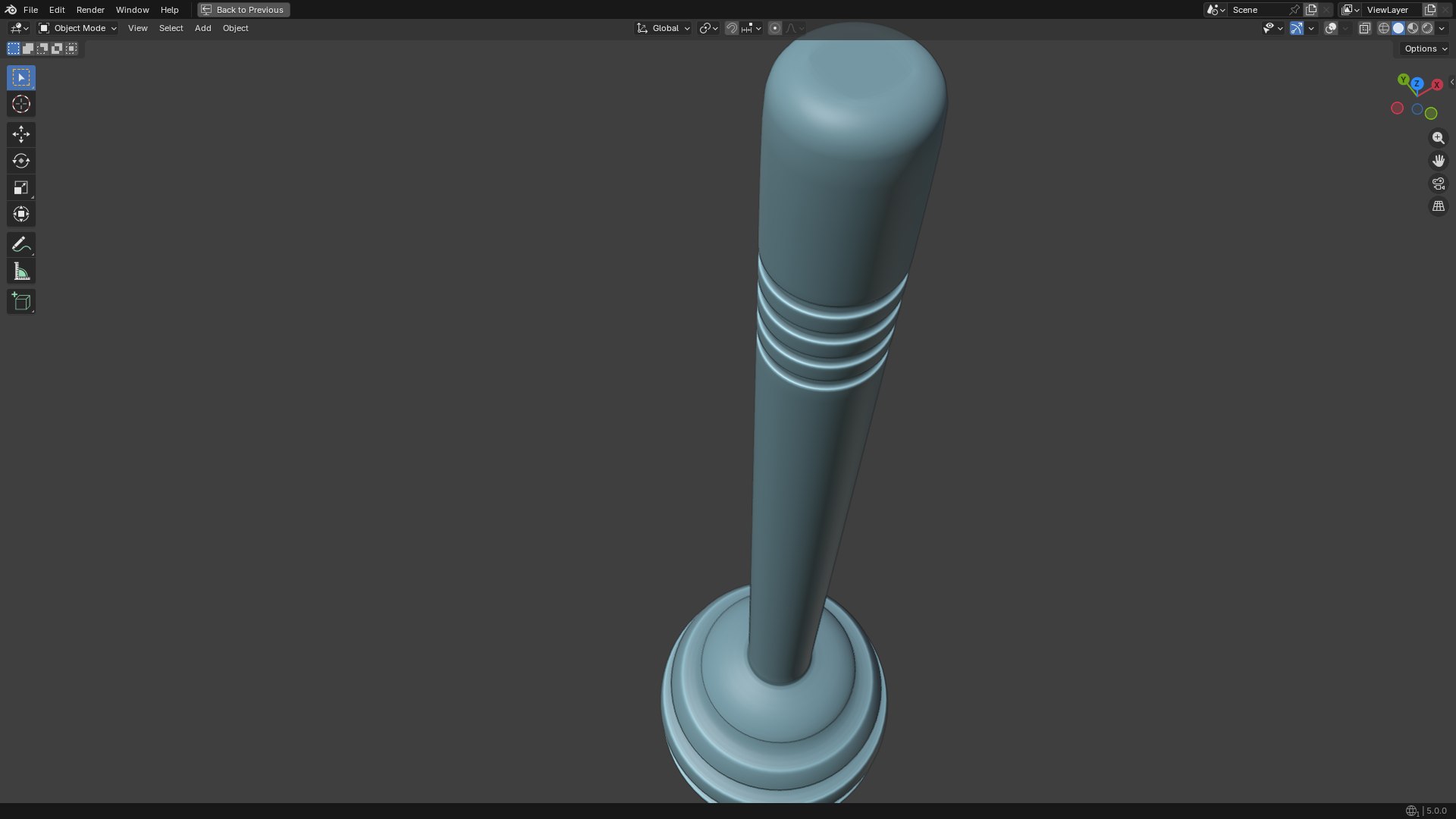This screenshot has height=819, width=1456.
Task: Choose the Measure ruler tool
Action: pos(21,271)
